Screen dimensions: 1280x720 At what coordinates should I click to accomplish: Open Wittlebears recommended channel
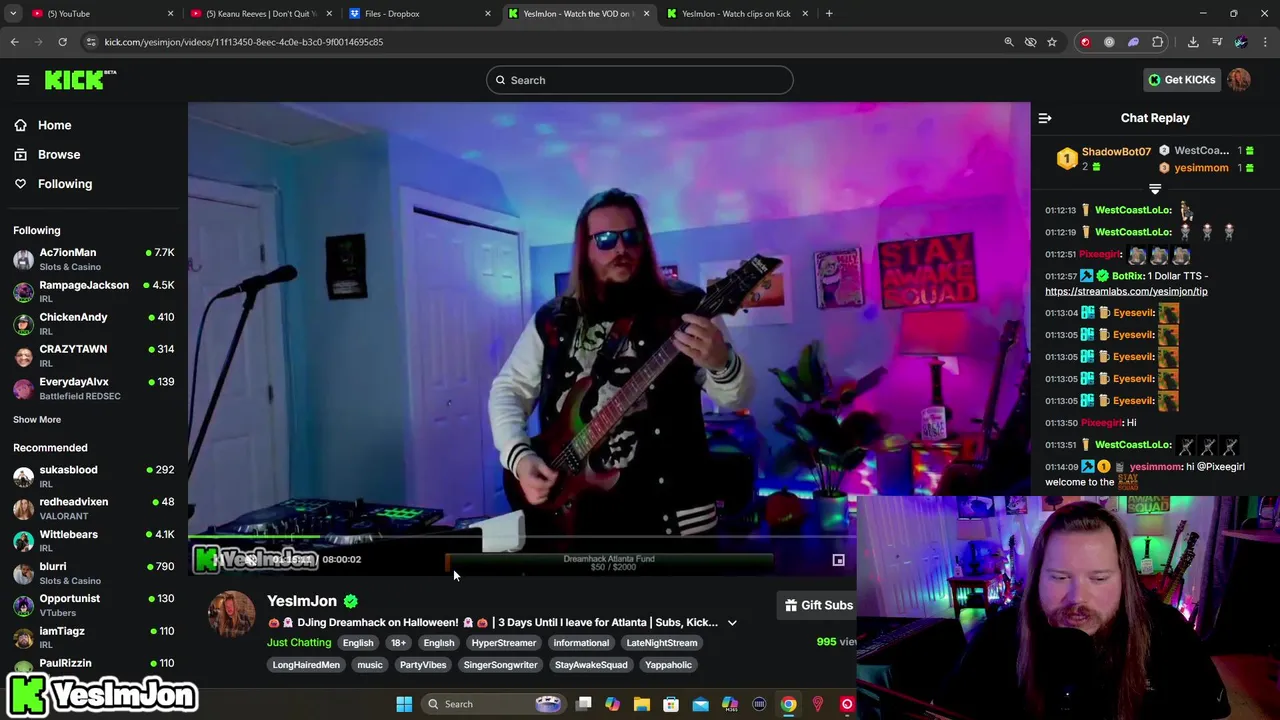click(x=94, y=541)
